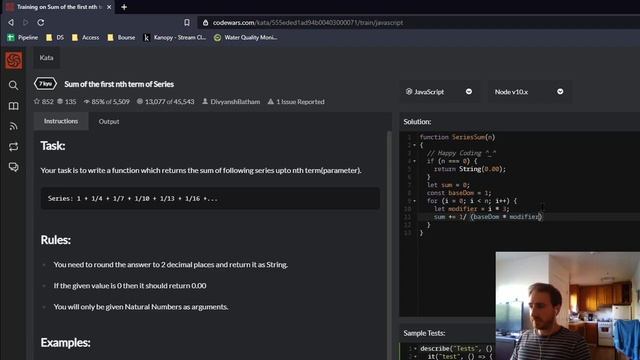This screenshot has width=640, height=360.
Task: Open the Codewars home logo
Action: tap(14, 60)
